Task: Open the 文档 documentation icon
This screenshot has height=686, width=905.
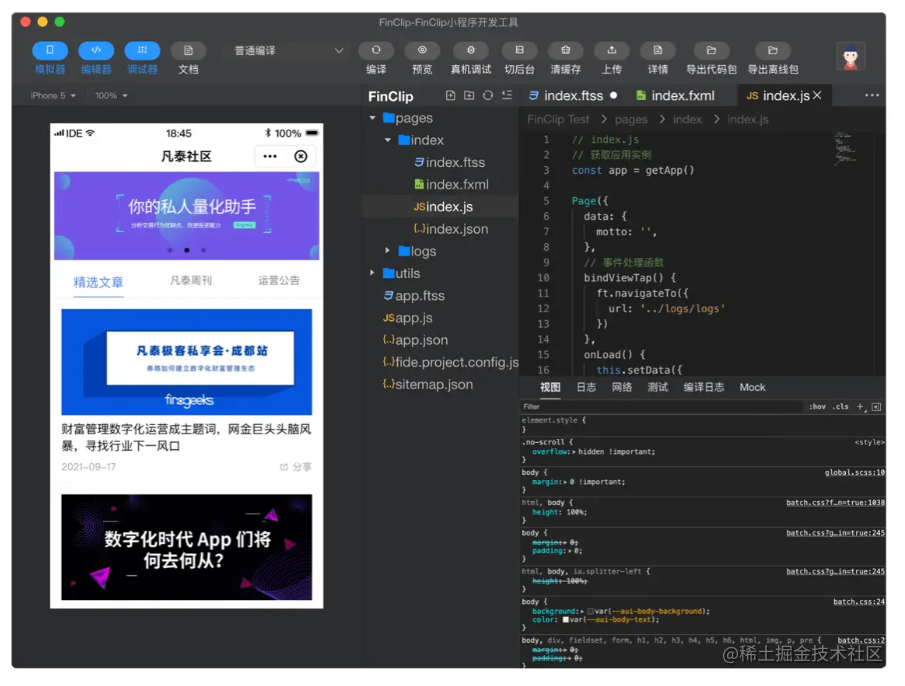Action: click(188, 51)
